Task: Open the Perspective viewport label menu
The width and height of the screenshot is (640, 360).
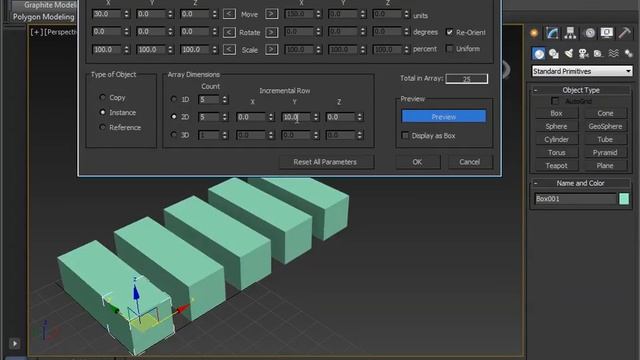Action: pyautogui.click(x=60, y=32)
